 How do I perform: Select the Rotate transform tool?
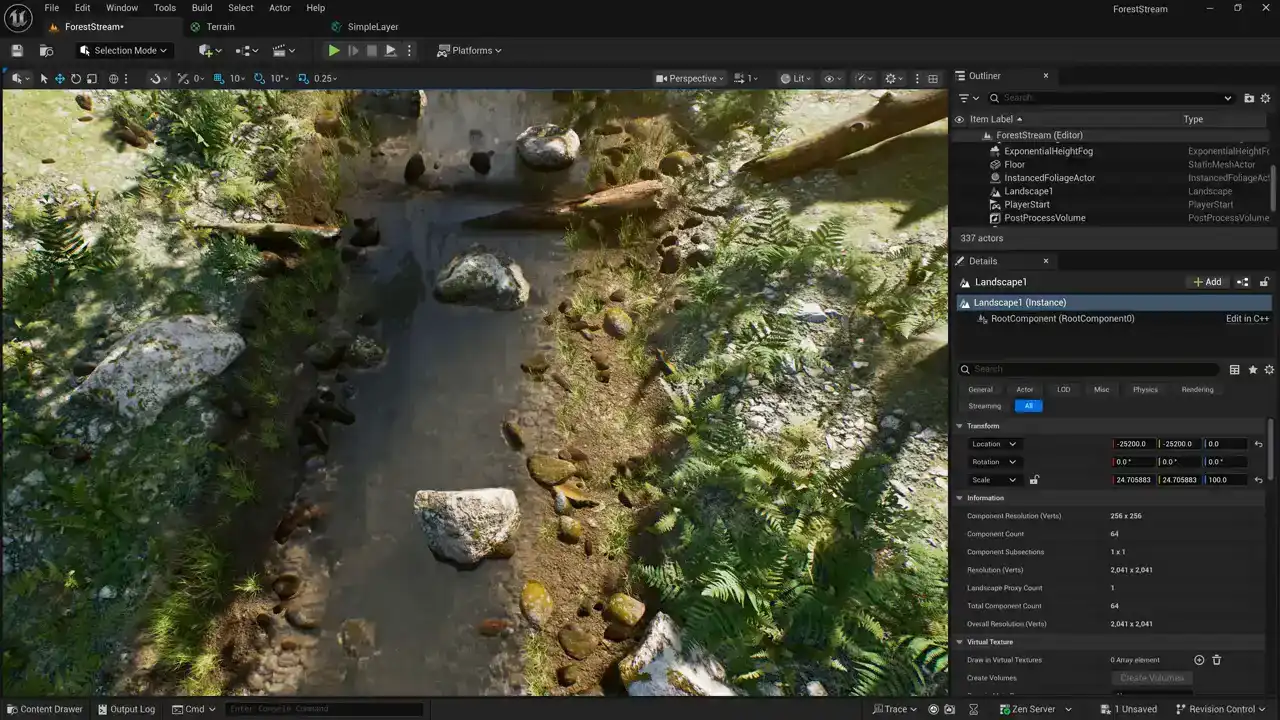[x=76, y=79]
